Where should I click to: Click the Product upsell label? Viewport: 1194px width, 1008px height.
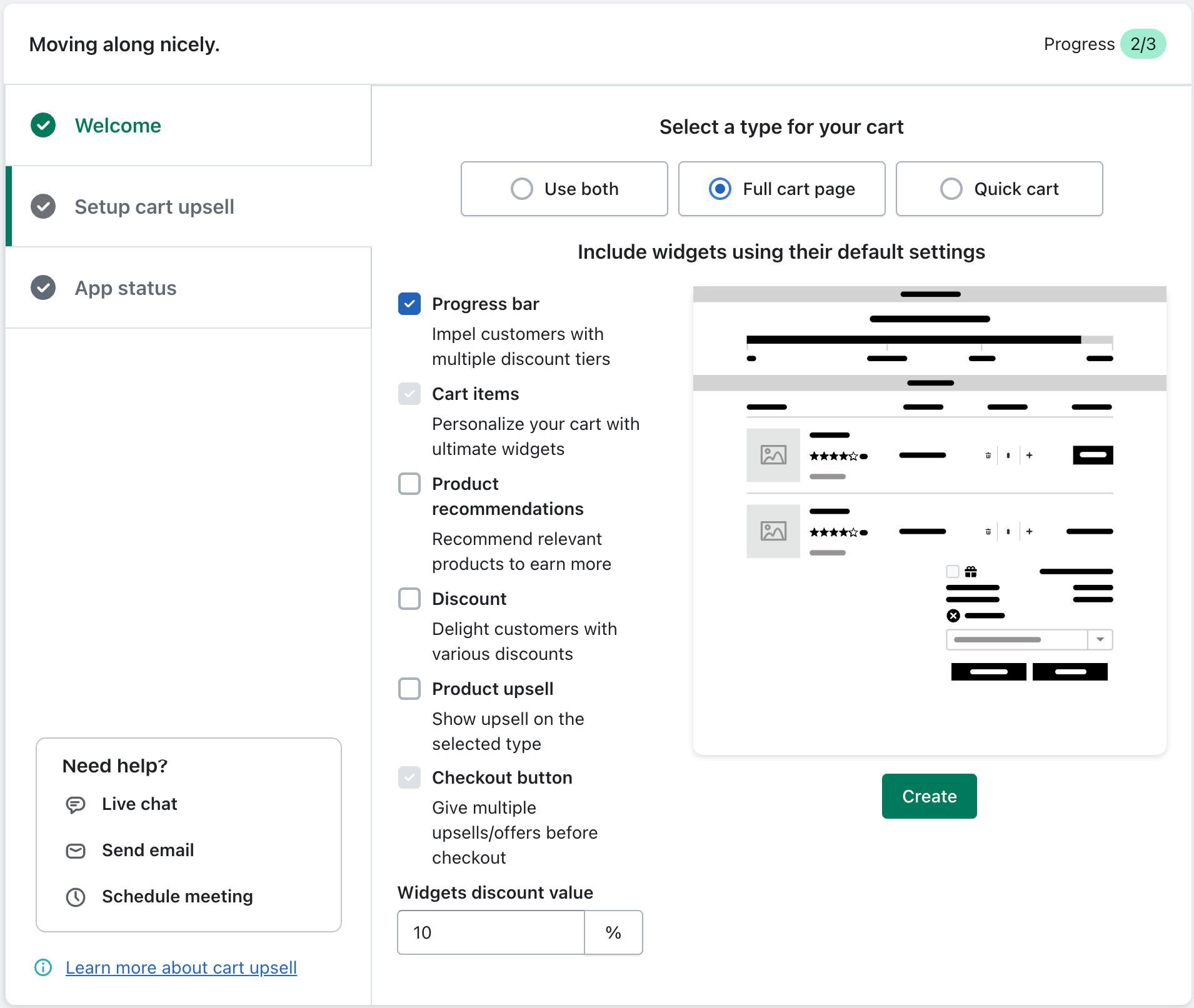493,689
